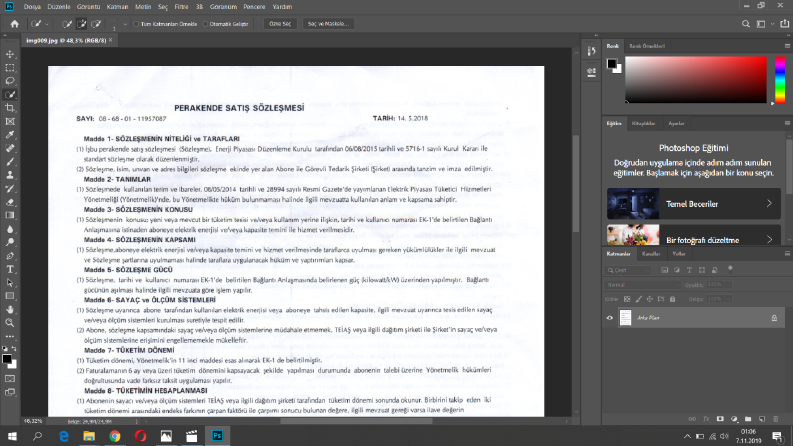This screenshot has height=446, width=793.
Task: Select the Clone Stamp tool
Action: pos(10,175)
